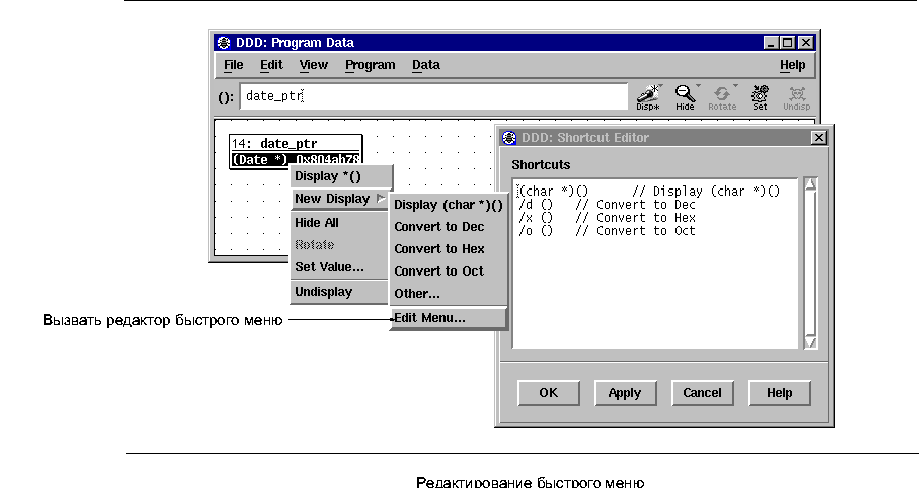The image size is (920, 488).
Task: Choose Undisplay from the context menu
Action: coord(340,292)
